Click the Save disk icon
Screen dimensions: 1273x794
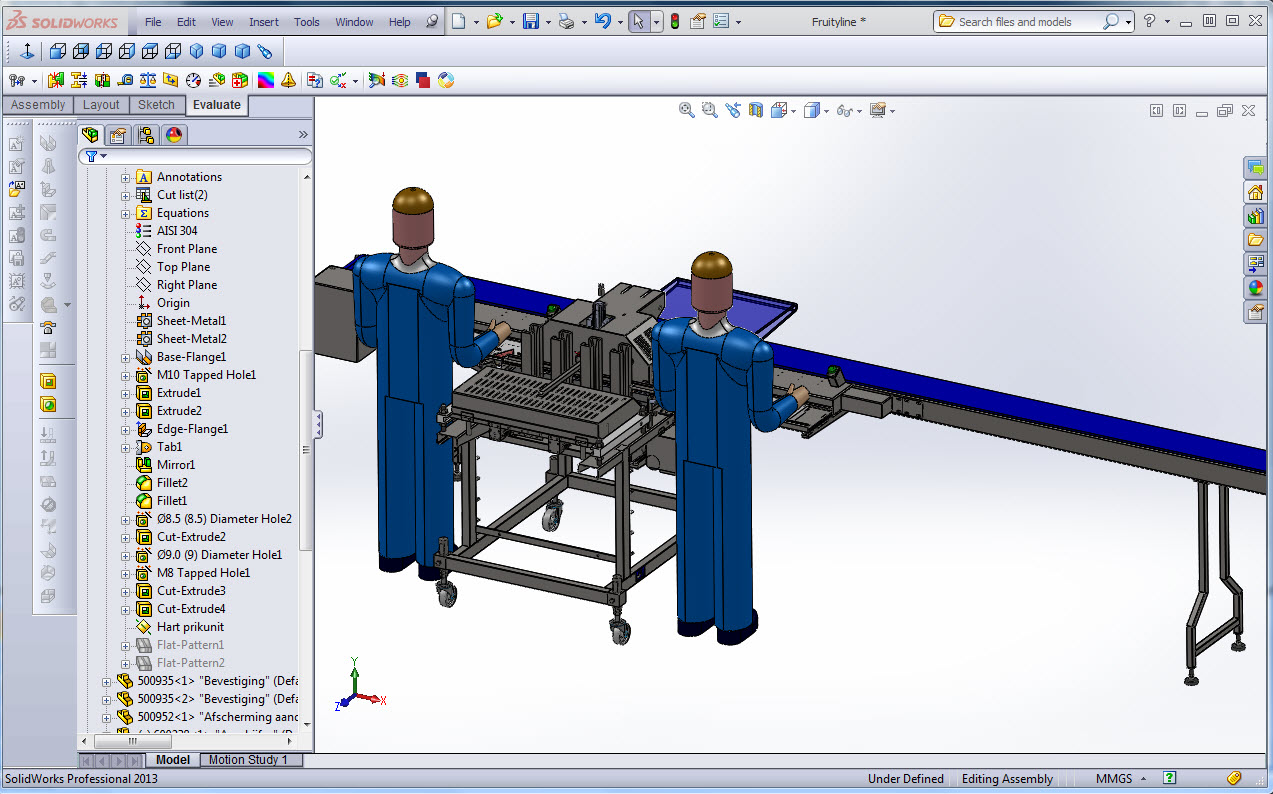tap(531, 21)
